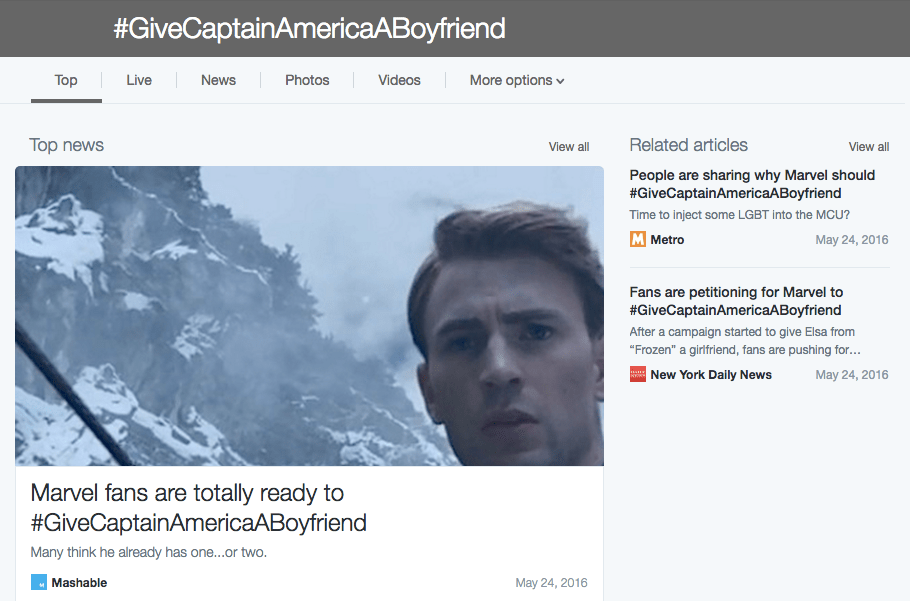Switch to the Live tab
The image size is (910, 601).
[x=139, y=80]
